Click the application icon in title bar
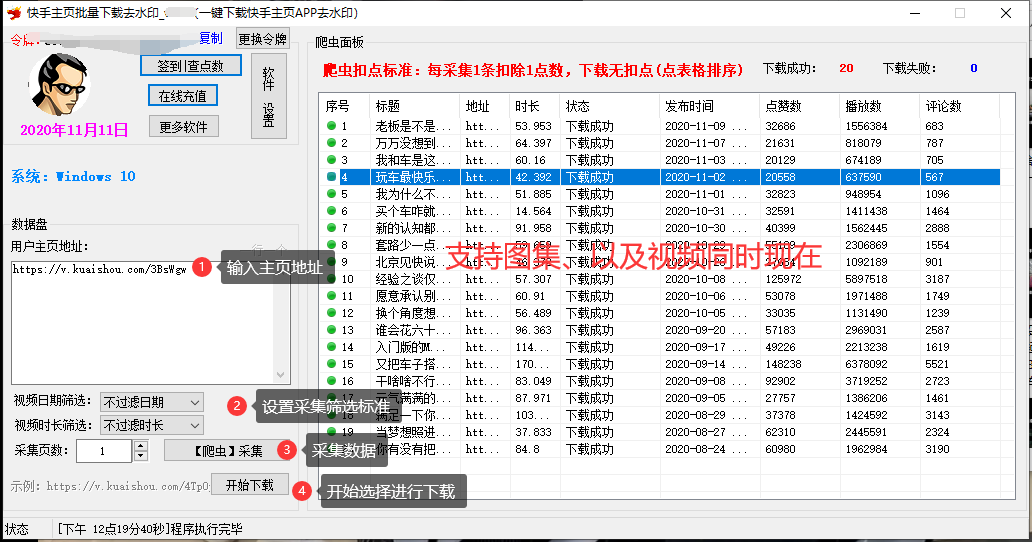1032x542 pixels. click(x=14, y=12)
